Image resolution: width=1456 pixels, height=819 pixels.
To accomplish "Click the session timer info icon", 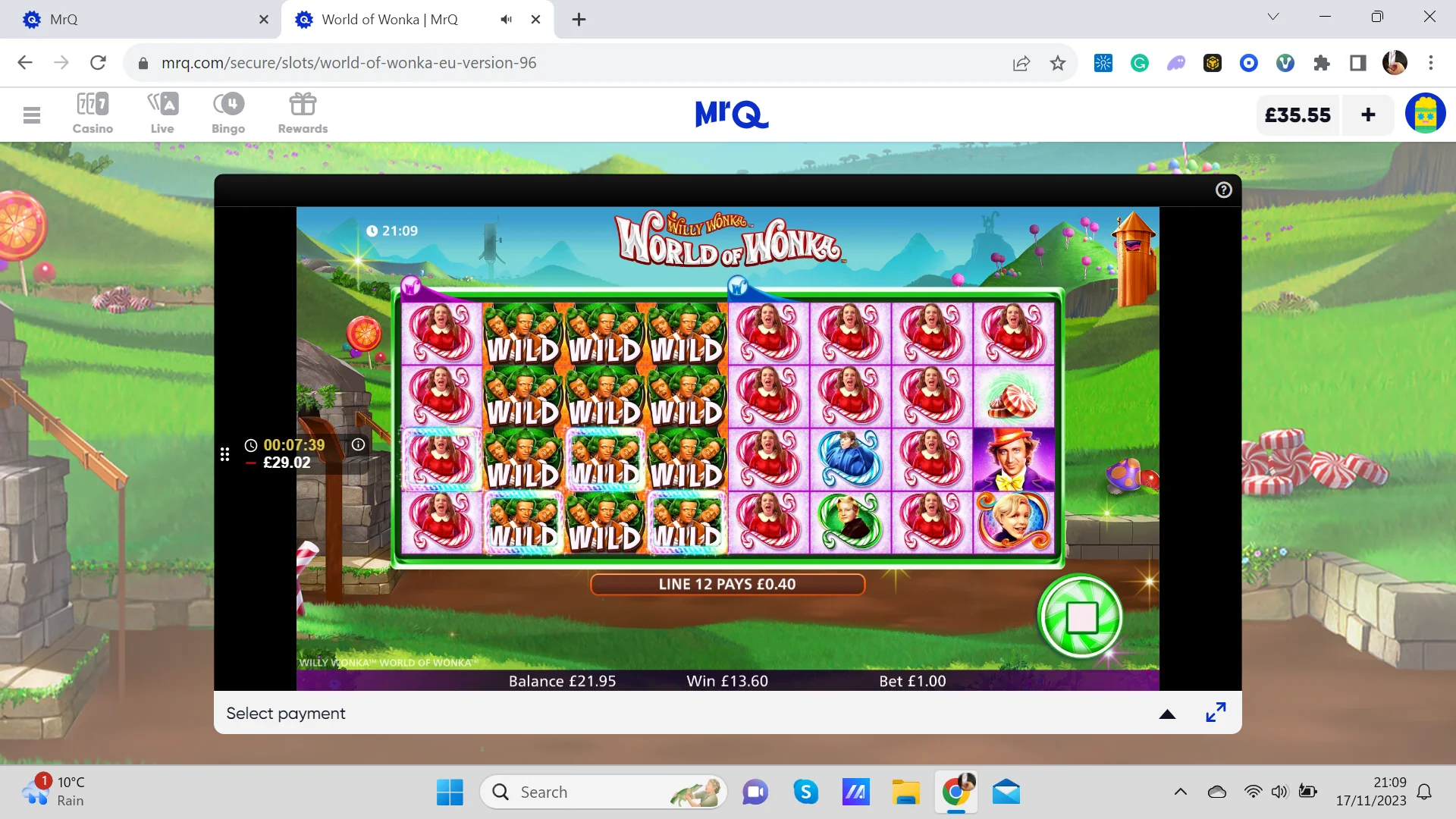I will point(359,445).
